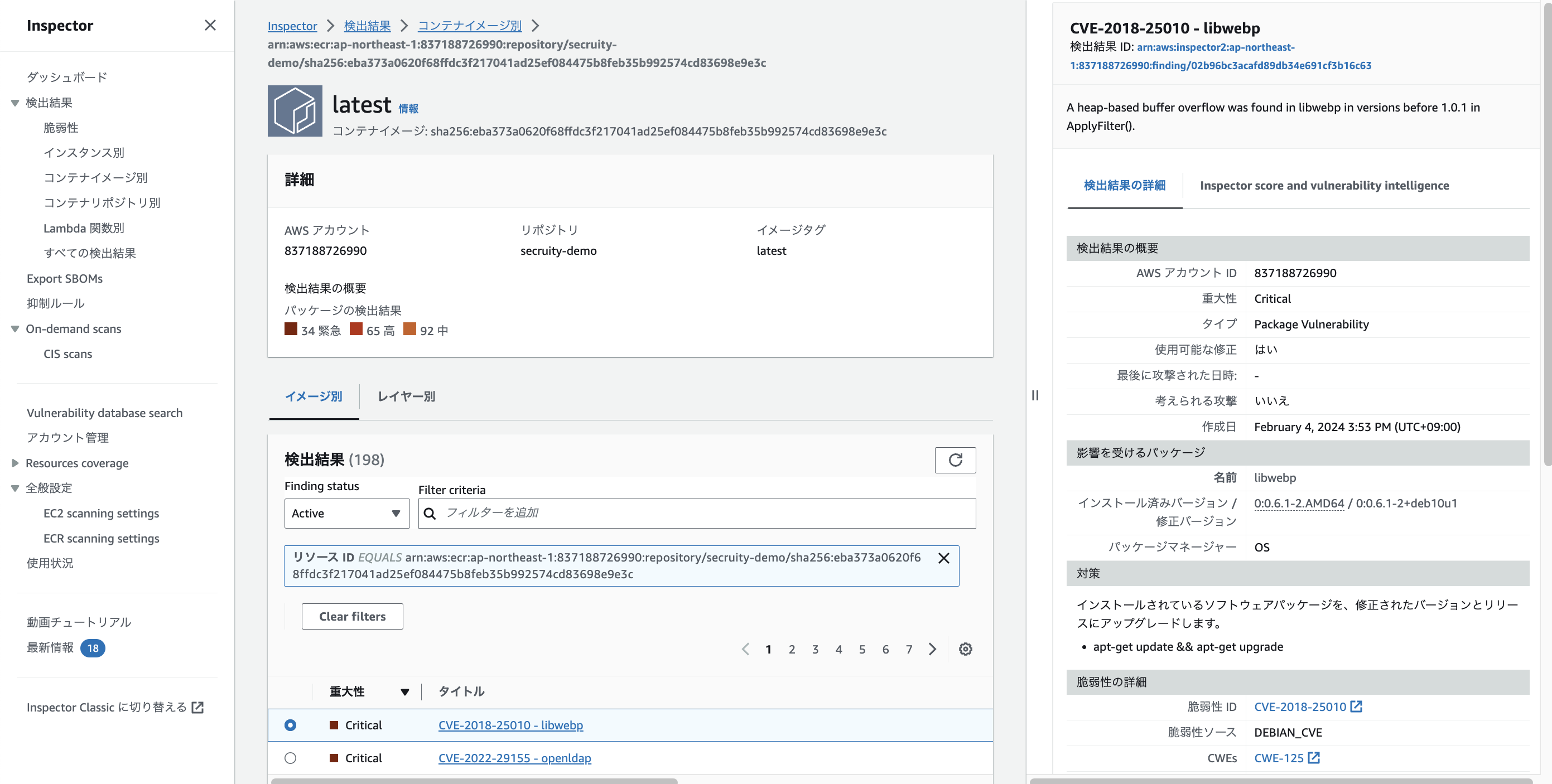Open 使用状況 page

[50, 563]
